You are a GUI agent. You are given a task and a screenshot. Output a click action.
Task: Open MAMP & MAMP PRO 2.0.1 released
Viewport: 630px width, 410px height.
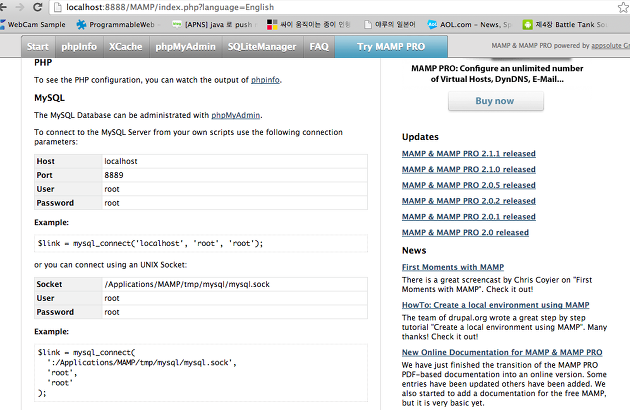(x=468, y=217)
